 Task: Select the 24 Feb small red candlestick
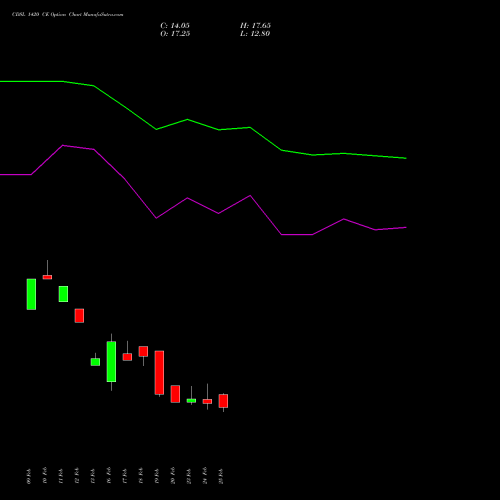click(x=207, y=401)
